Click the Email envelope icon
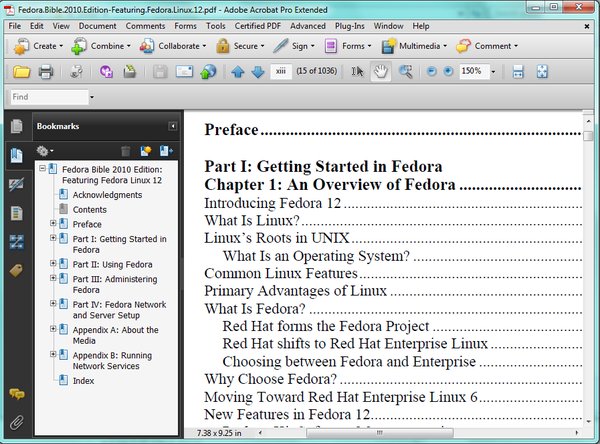The image size is (600, 444). [184, 72]
